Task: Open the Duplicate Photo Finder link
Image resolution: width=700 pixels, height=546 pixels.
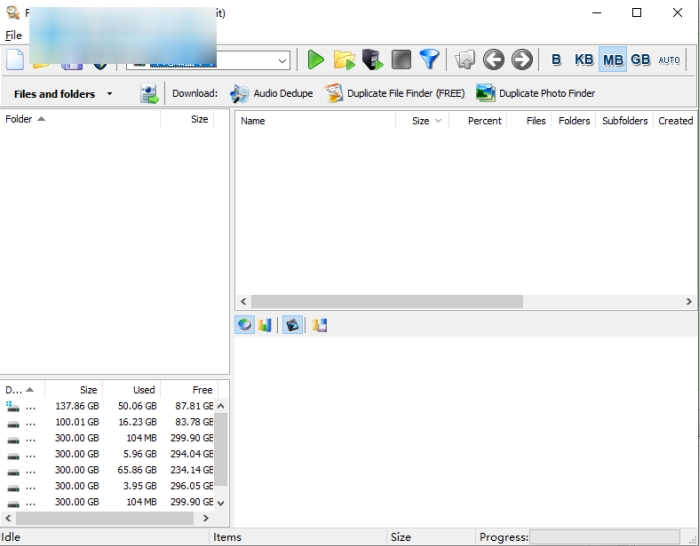Action: [547, 93]
